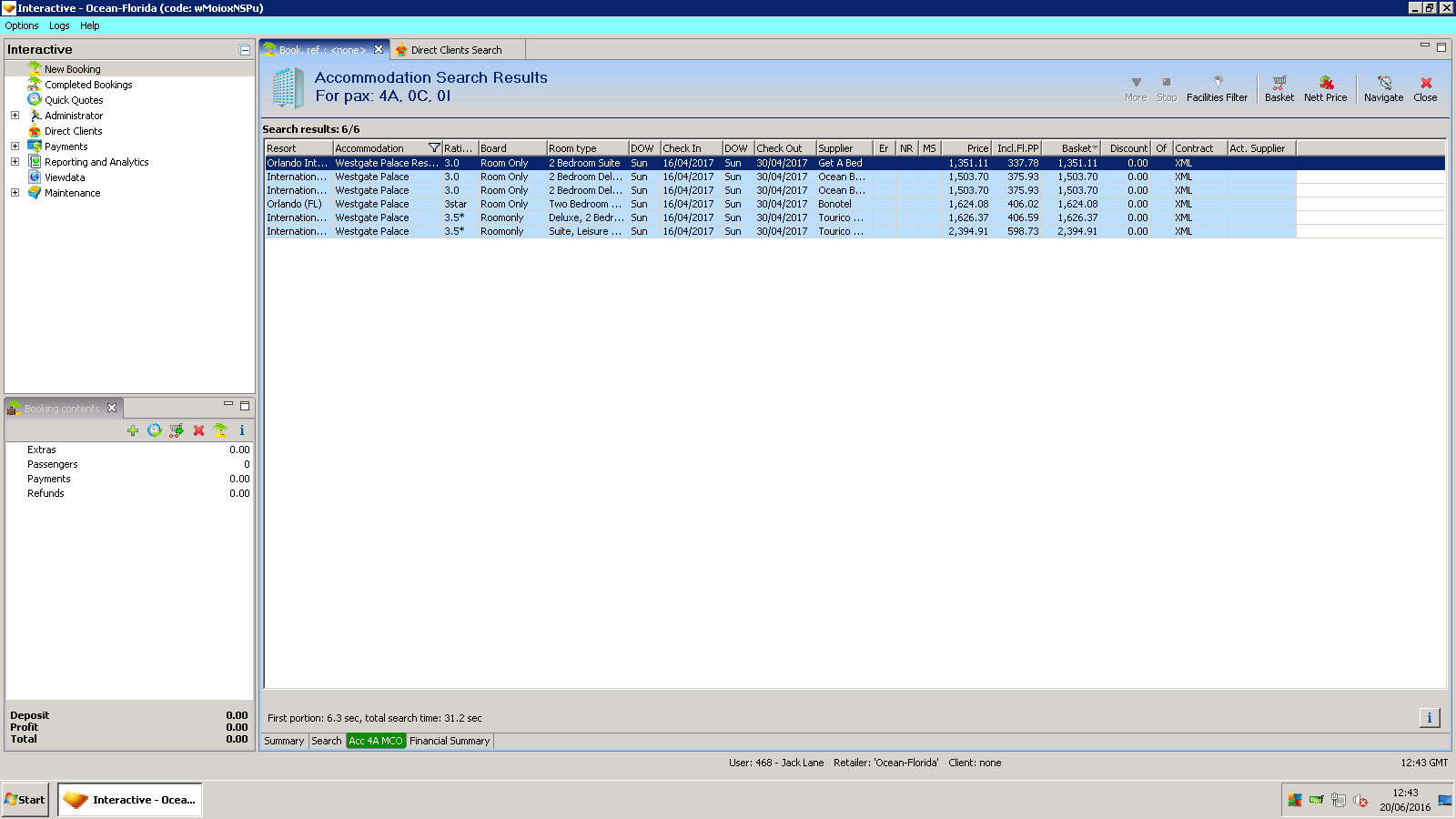Viewport: 1456px width, 819px height.
Task: Show Nett Price for results
Action: (x=1326, y=88)
